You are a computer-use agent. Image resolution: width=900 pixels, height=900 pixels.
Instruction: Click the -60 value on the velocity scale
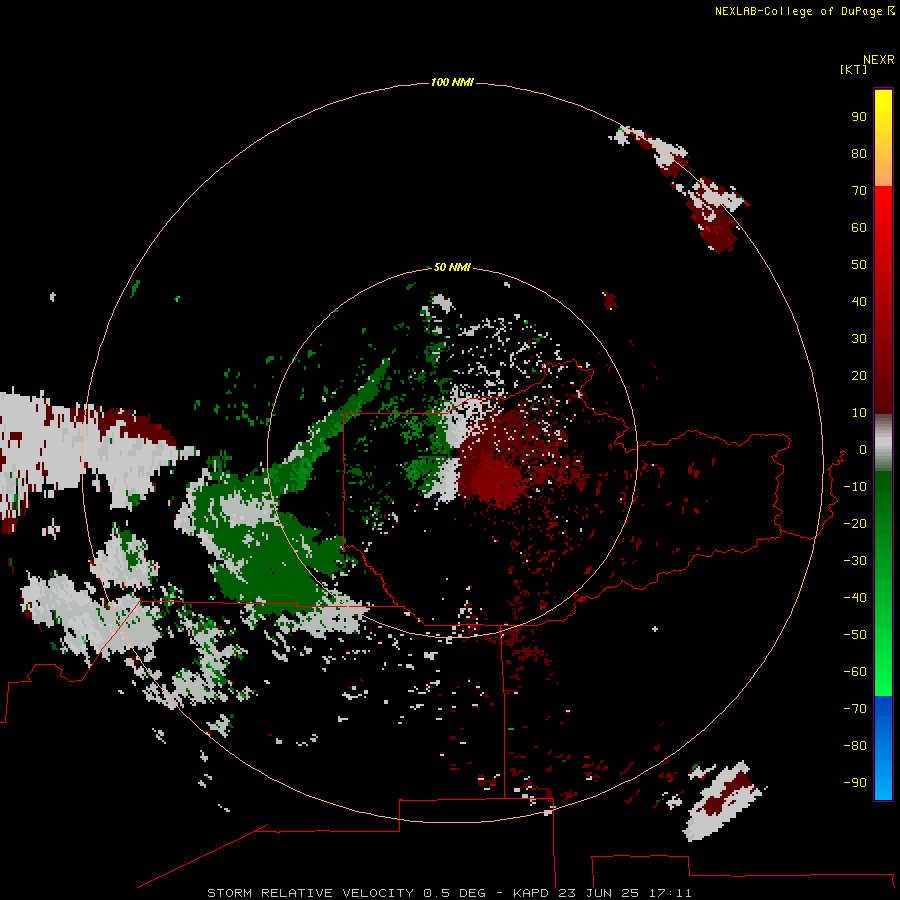tap(855, 672)
